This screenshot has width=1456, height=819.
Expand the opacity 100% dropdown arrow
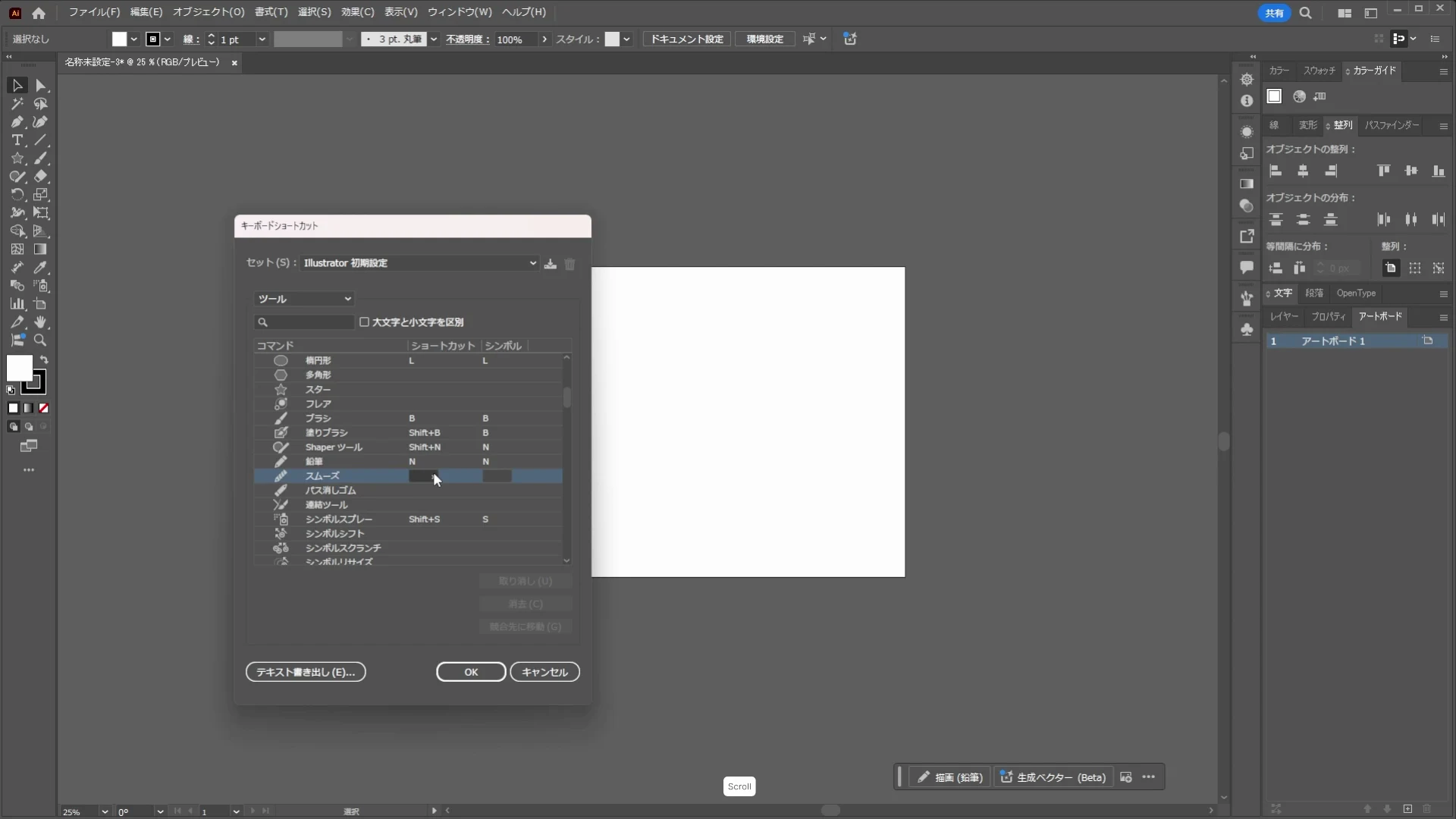pyautogui.click(x=544, y=39)
